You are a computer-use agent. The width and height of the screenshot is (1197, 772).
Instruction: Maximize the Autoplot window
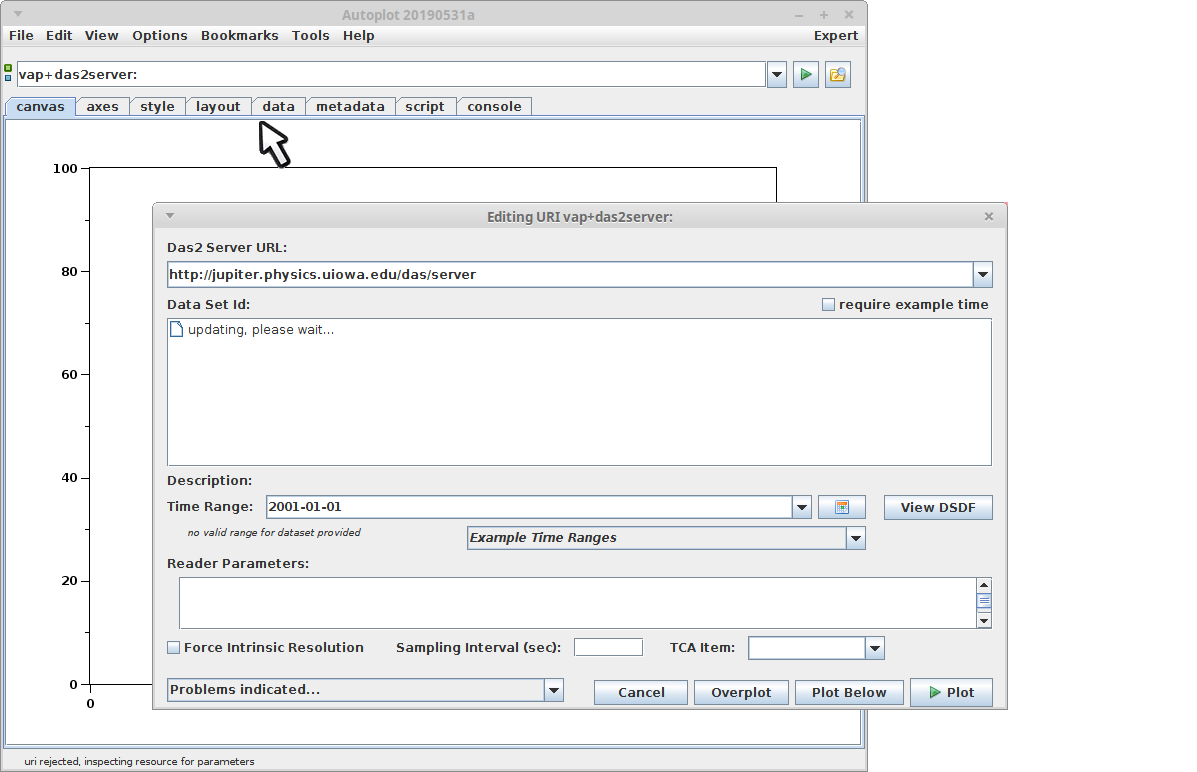pos(824,15)
